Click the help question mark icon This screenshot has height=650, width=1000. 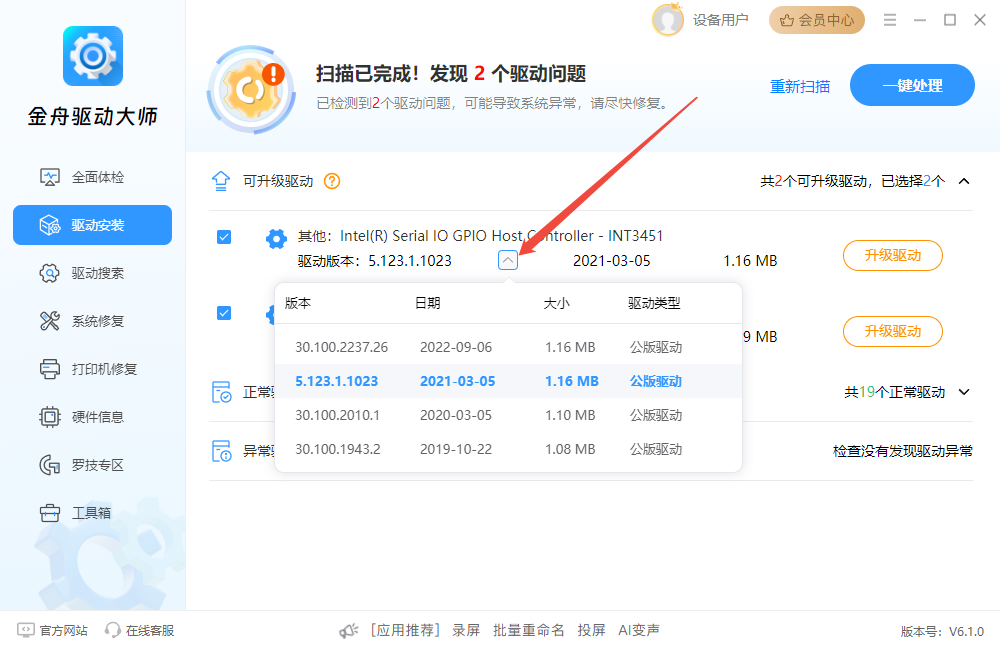(x=332, y=181)
